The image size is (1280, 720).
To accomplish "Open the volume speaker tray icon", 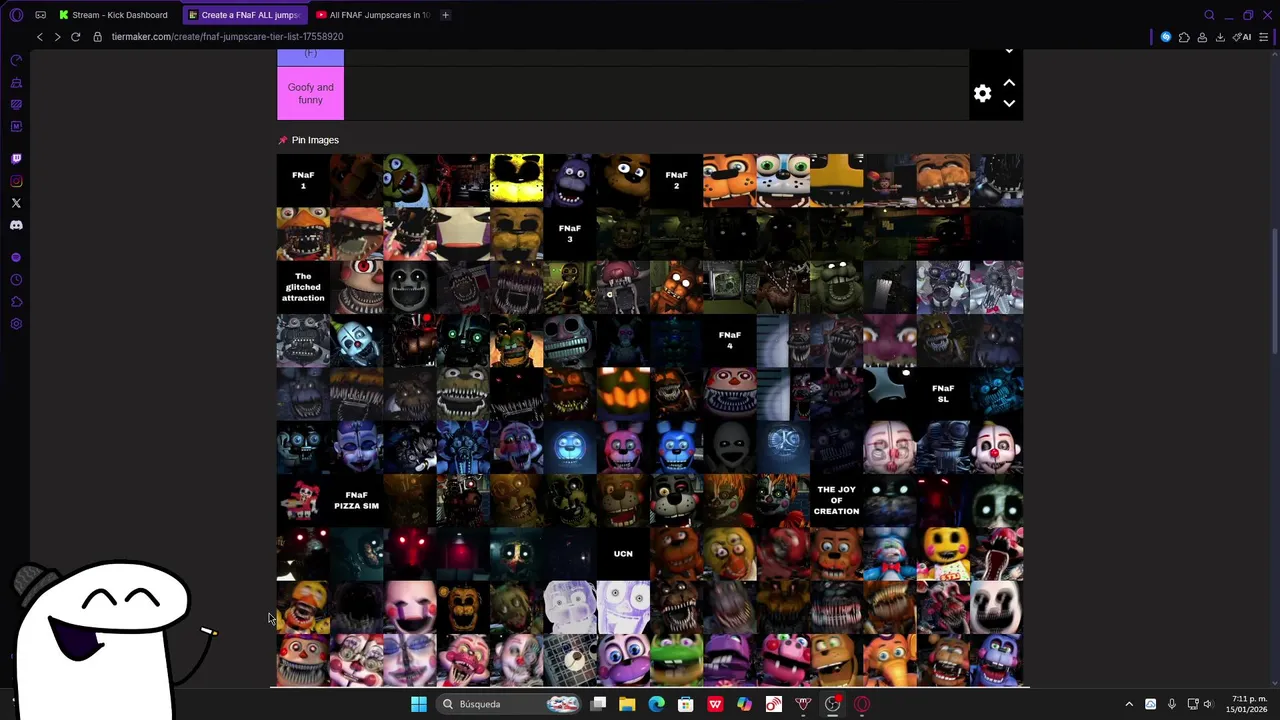I will point(1208,704).
